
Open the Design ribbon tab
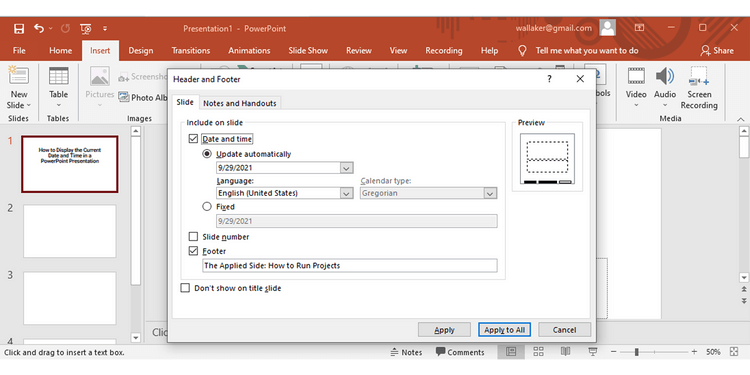coord(141,51)
